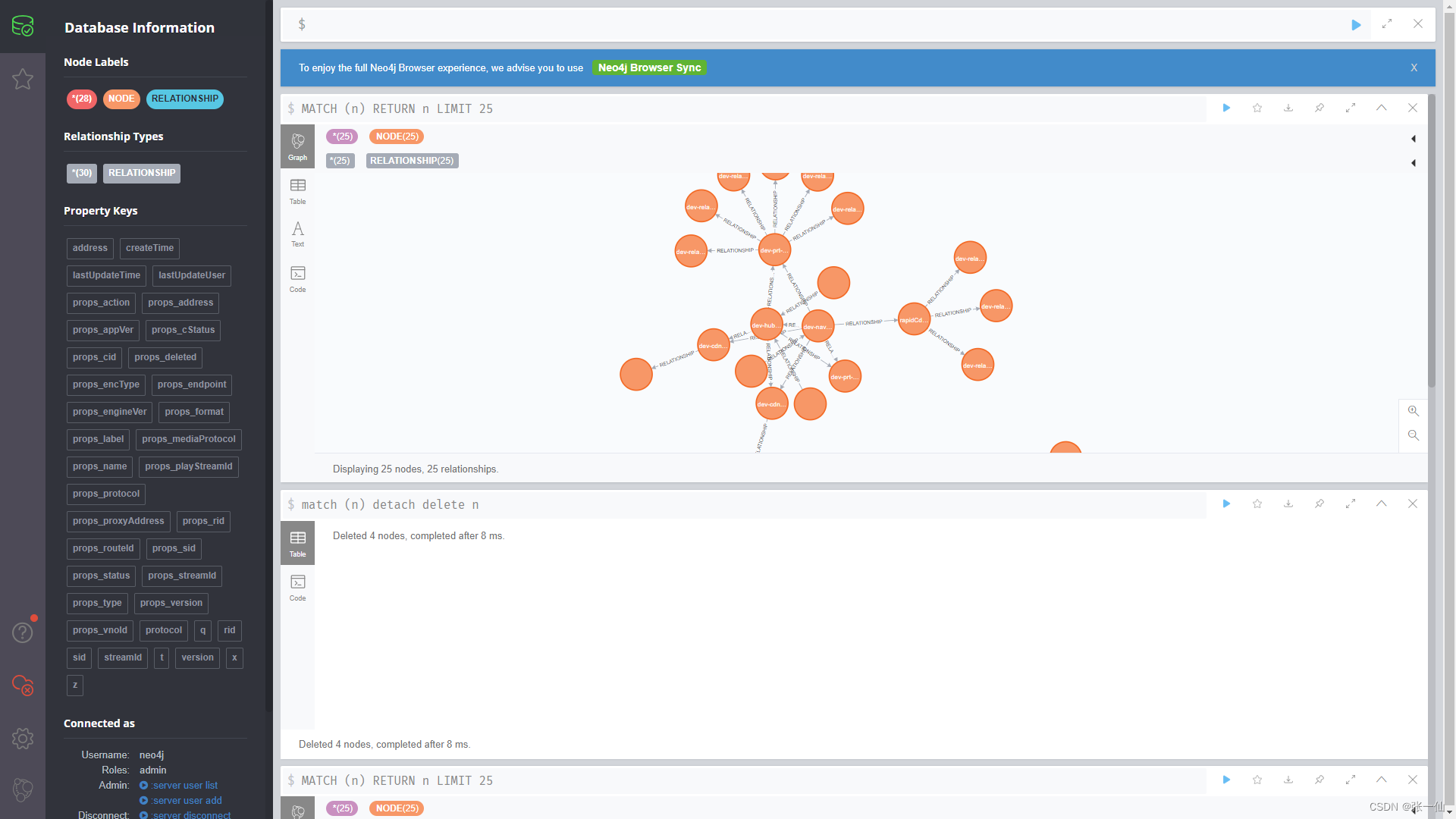The height and width of the screenshot is (819, 1456).
Task: Open Browser Settings via gear icon
Action: (x=23, y=738)
